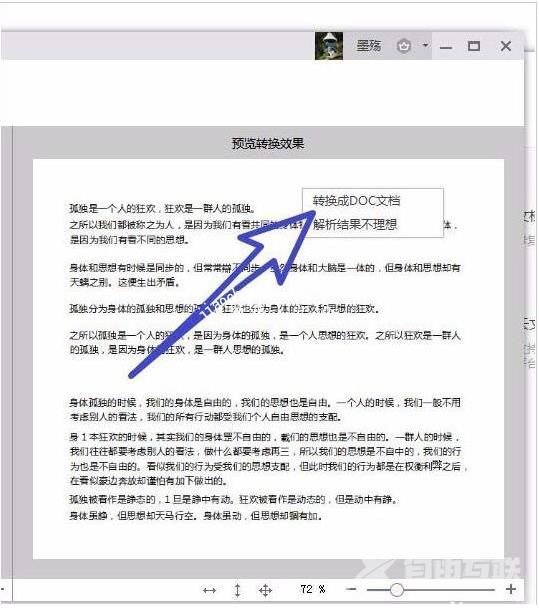Click fit-to-width horizontal arrows icon
The image size is (539, 610).
click(209, 590)
